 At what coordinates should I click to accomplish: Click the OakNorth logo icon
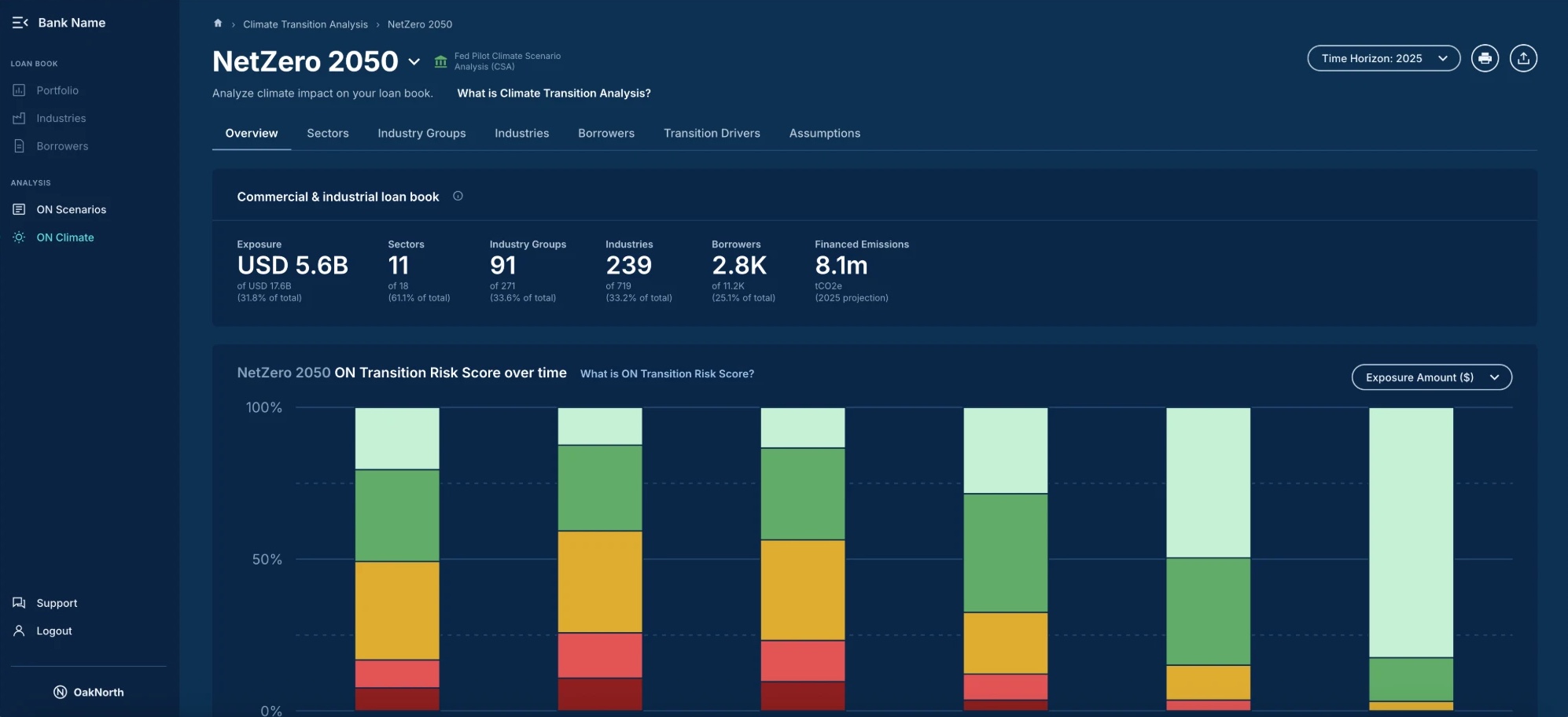(60, 692)
